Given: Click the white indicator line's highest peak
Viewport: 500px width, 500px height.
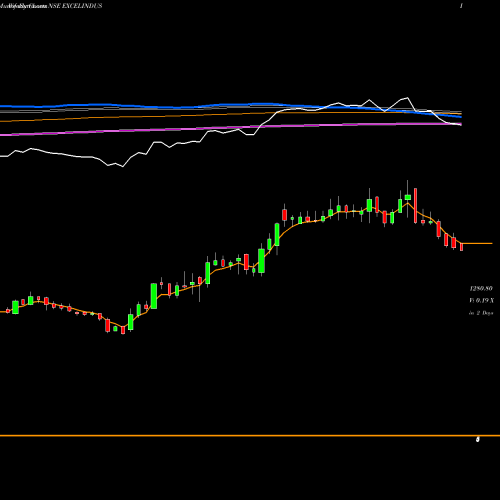Looking at the screenshot, I should pyautogui.click(x=407, y=98).
